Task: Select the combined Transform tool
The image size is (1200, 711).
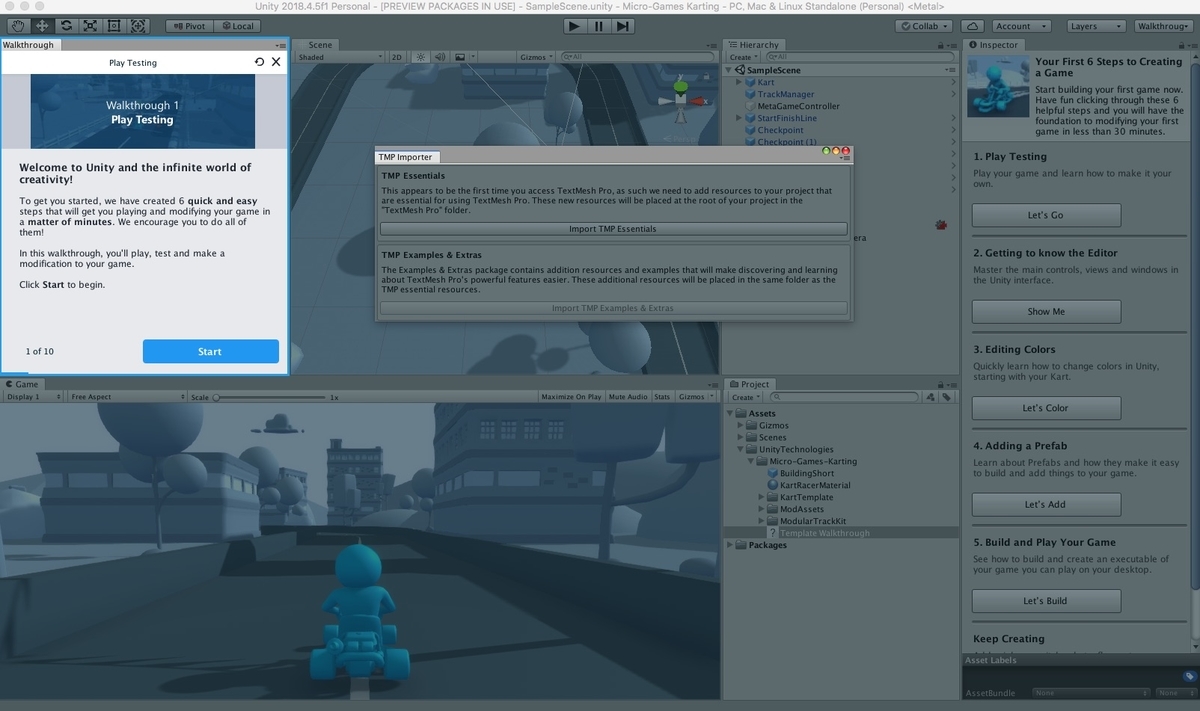Action: (137, 26)
